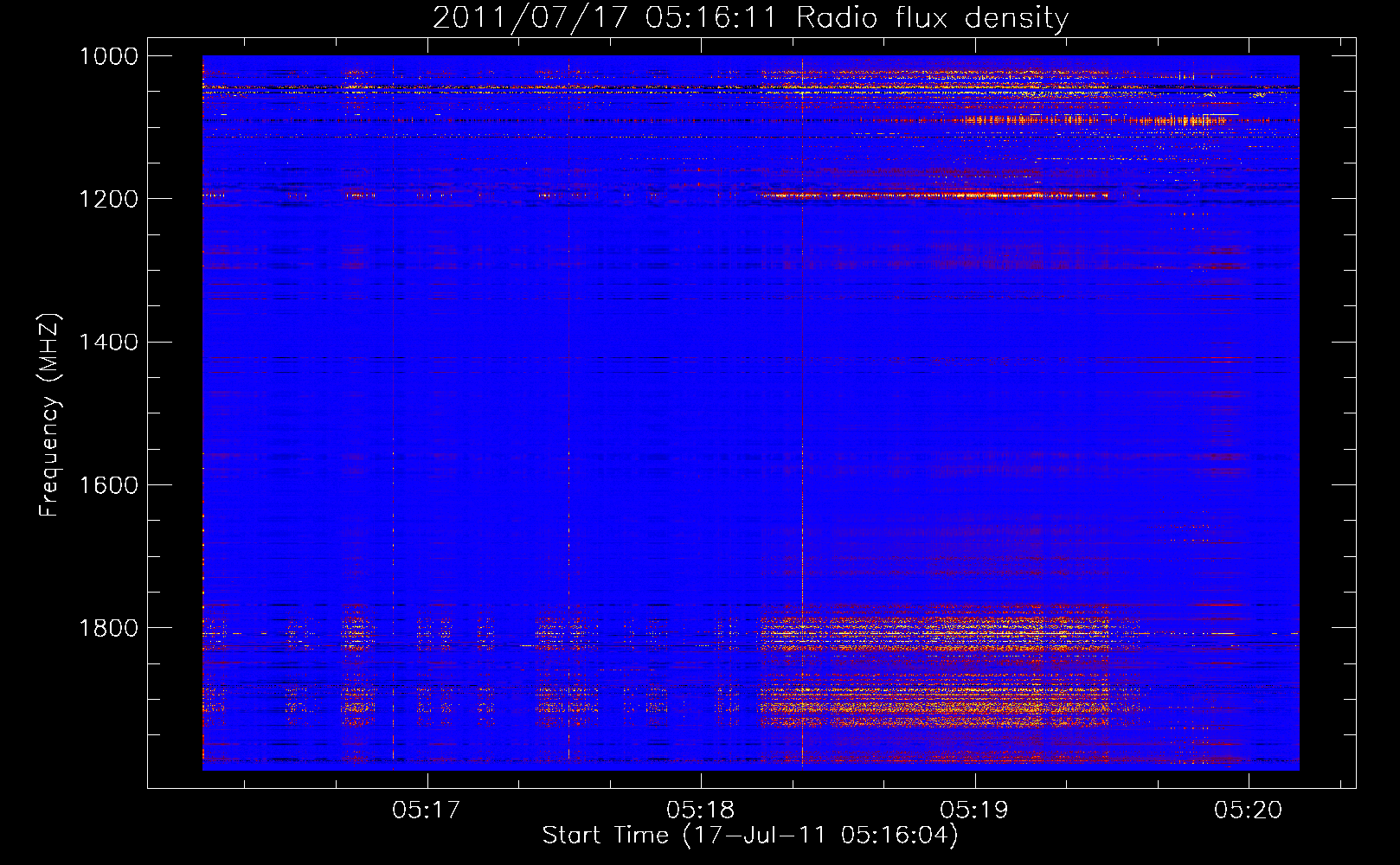Screen dimensions: 1400x865
Task: Click the 05:17 time tick label
Action: coord(427,811)
